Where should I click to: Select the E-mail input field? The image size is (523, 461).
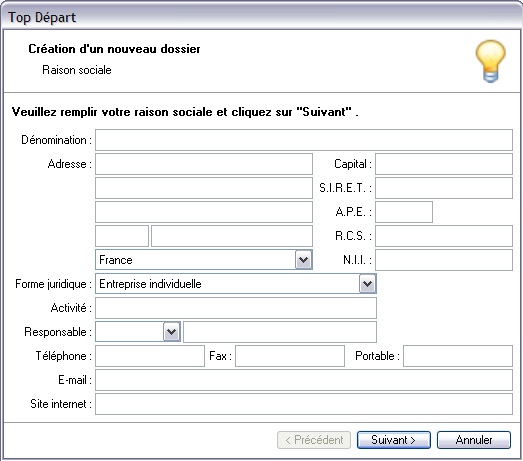[304, 380]
